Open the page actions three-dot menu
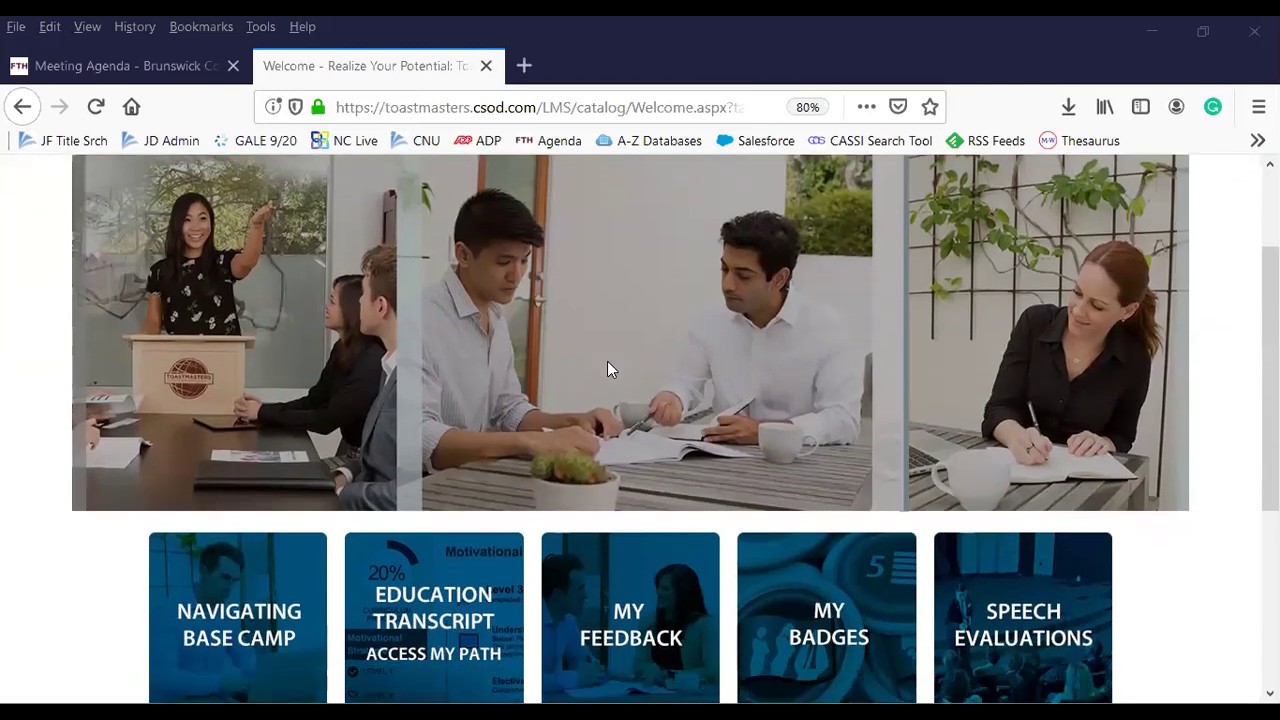Viewport: 1280px width, 720px height. pos(866,107)
